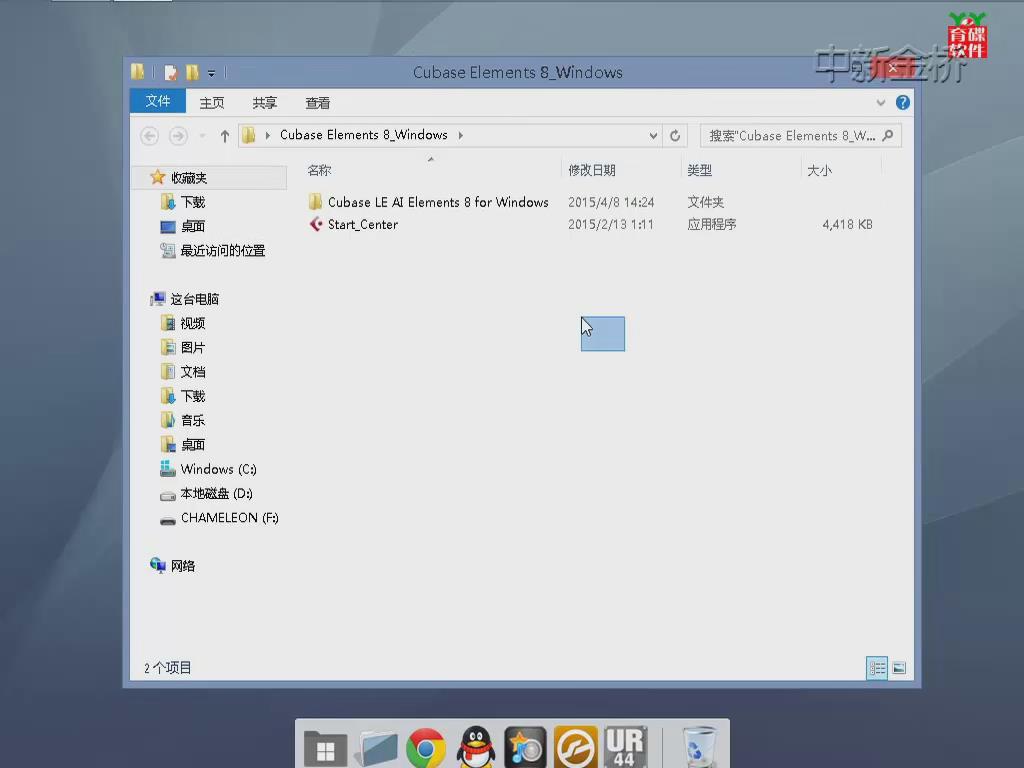Open the Recycle Bin in the dock
The height and width of the screenshot is (768, 1024).
point(699,748)
